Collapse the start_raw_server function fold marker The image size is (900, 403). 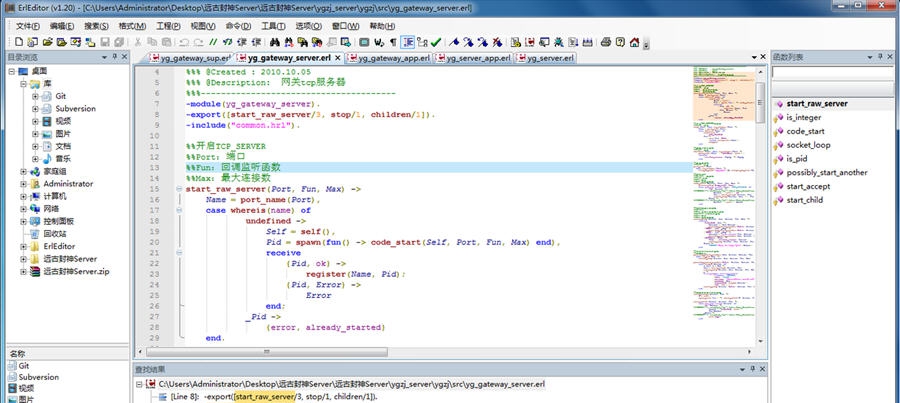pos(178,188)
